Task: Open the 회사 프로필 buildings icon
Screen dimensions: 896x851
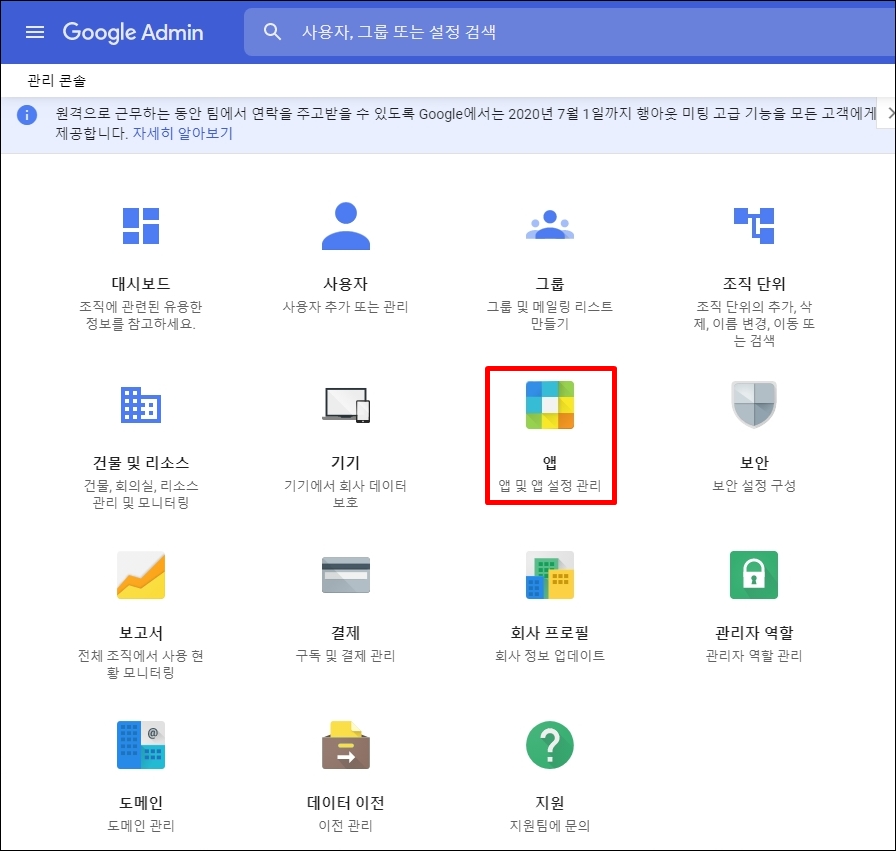Action: [550, 575]
